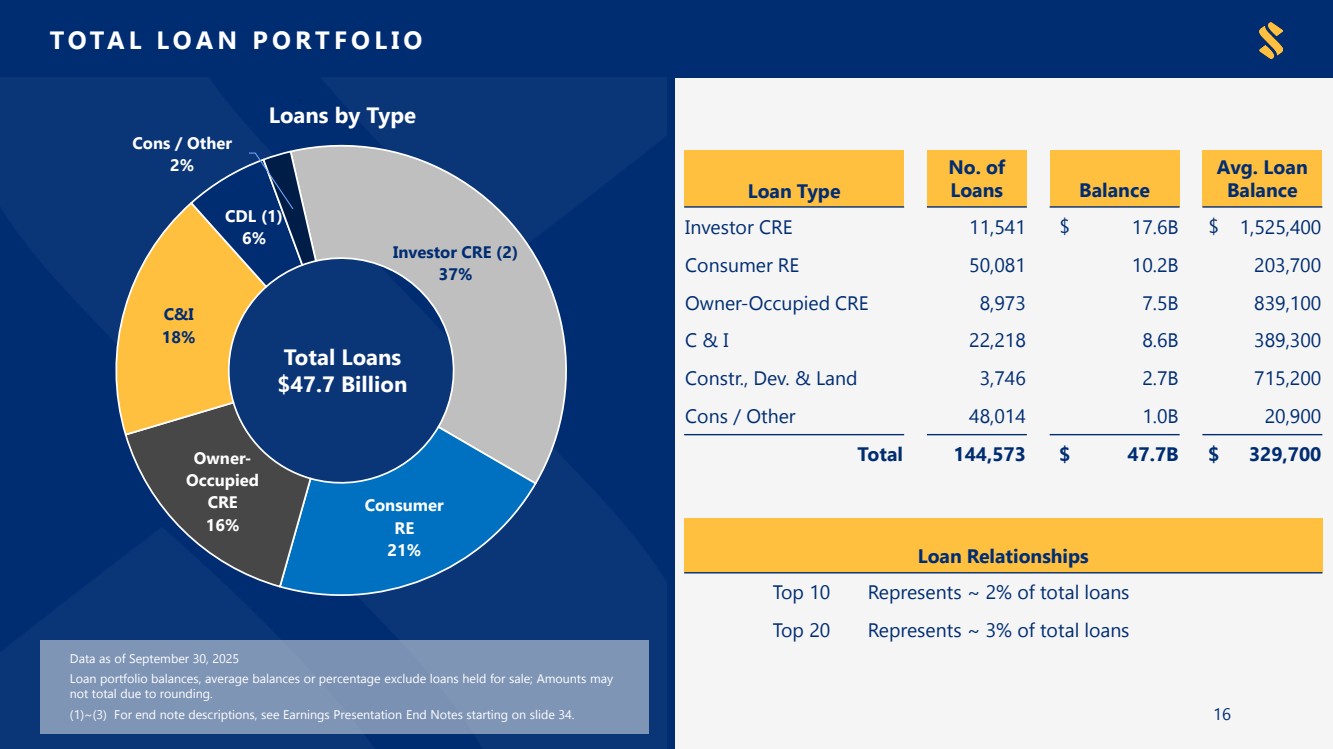Select the Top 10 relationships line
Screen dimensions: 1333x749
pyautogui.click(x=950, y=593)
